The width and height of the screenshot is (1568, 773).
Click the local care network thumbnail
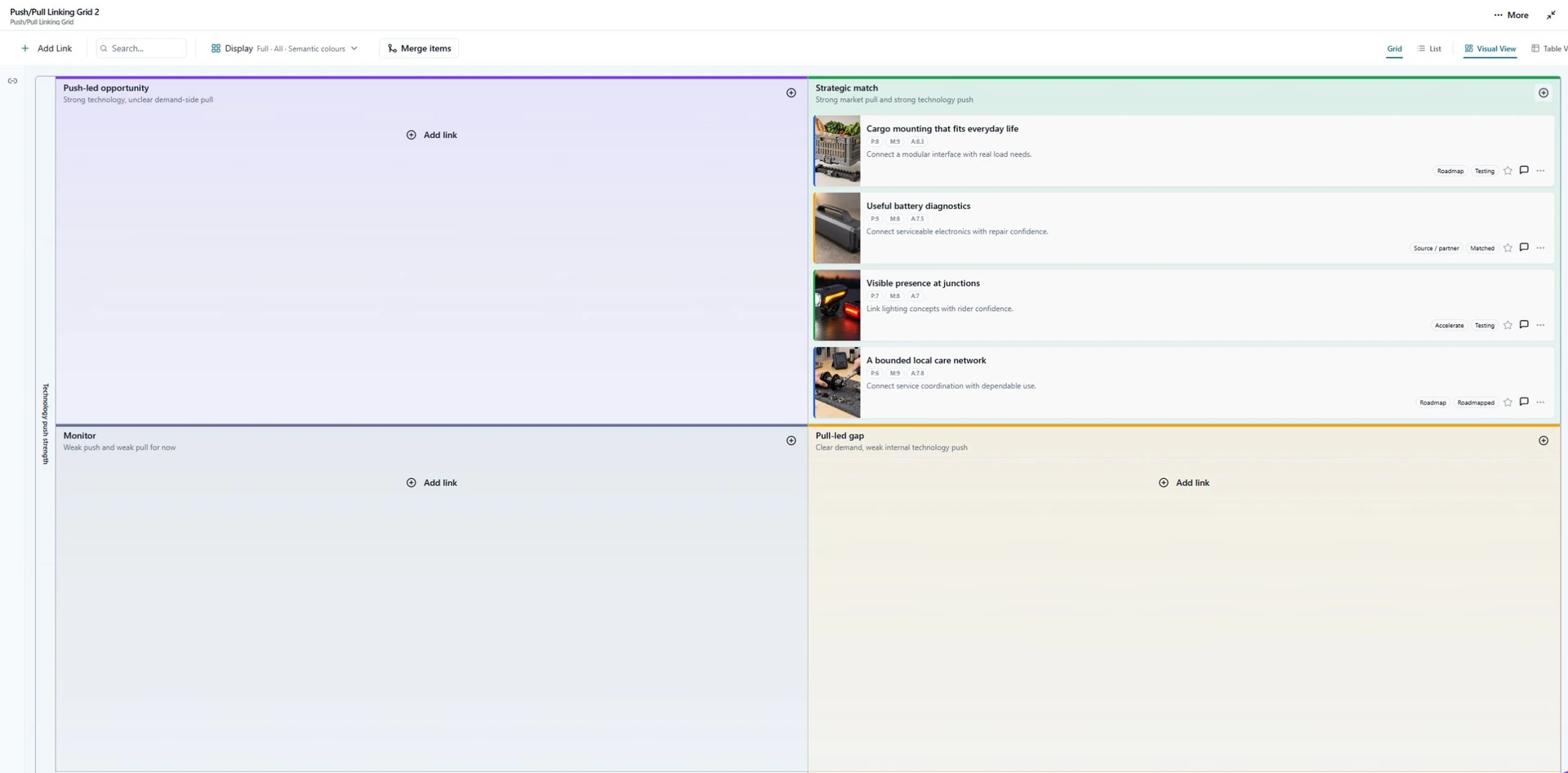pos(837,383)
